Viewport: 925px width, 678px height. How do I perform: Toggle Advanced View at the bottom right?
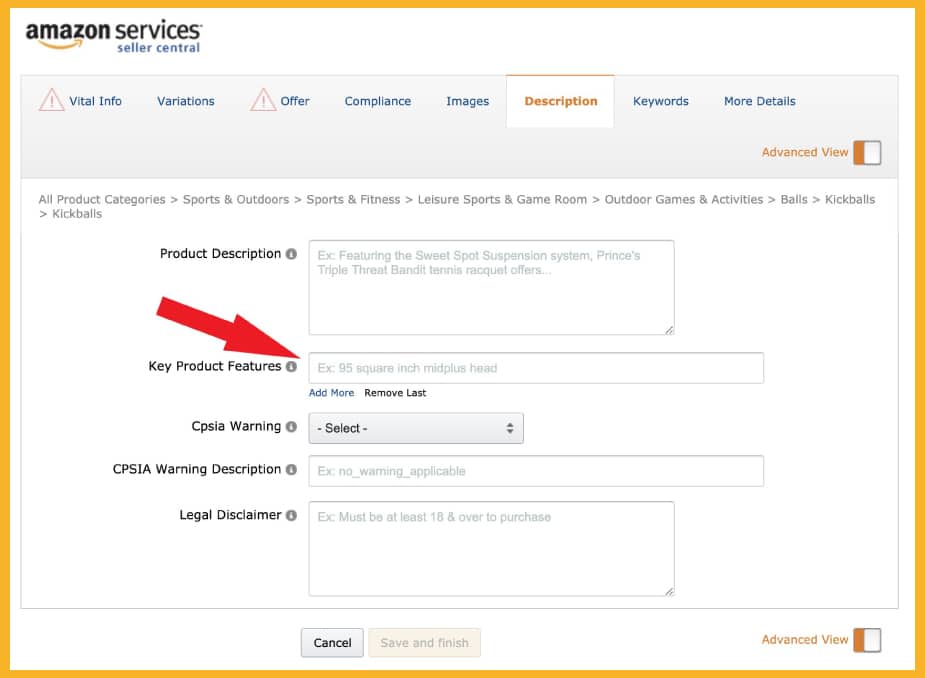(x=867, y=639)
